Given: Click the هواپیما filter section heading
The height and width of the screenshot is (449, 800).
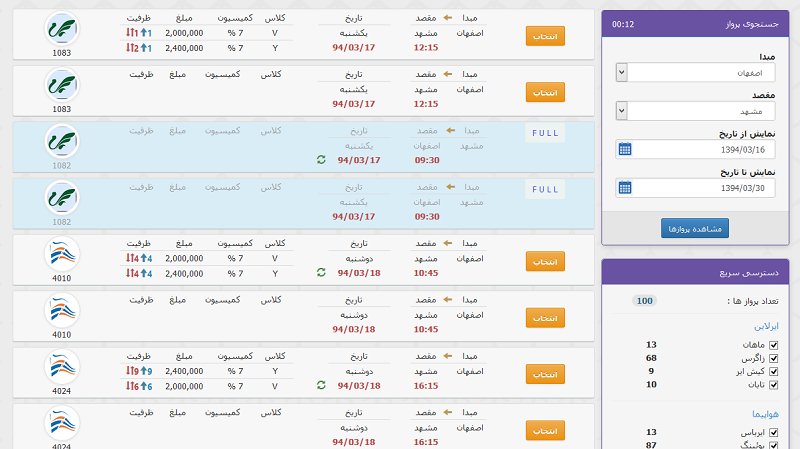Looking at the screenshot, I should pyautogui.click(x=765, y=414).
